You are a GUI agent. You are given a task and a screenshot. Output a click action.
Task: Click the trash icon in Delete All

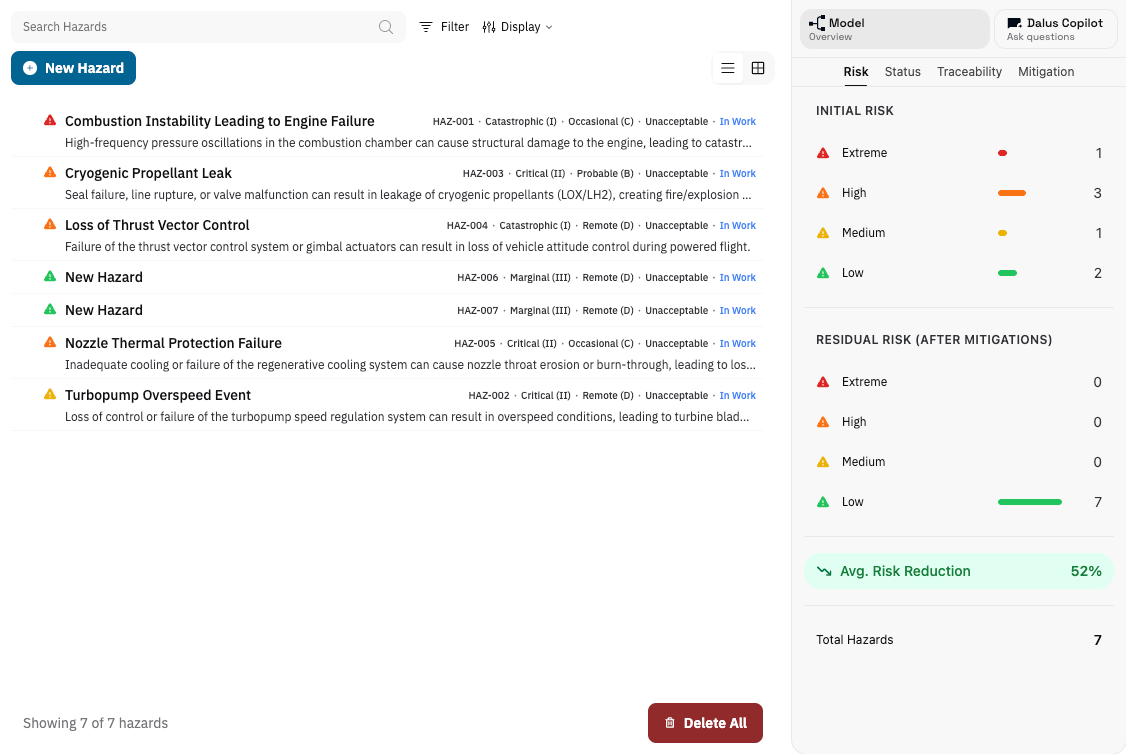(669, 723)
